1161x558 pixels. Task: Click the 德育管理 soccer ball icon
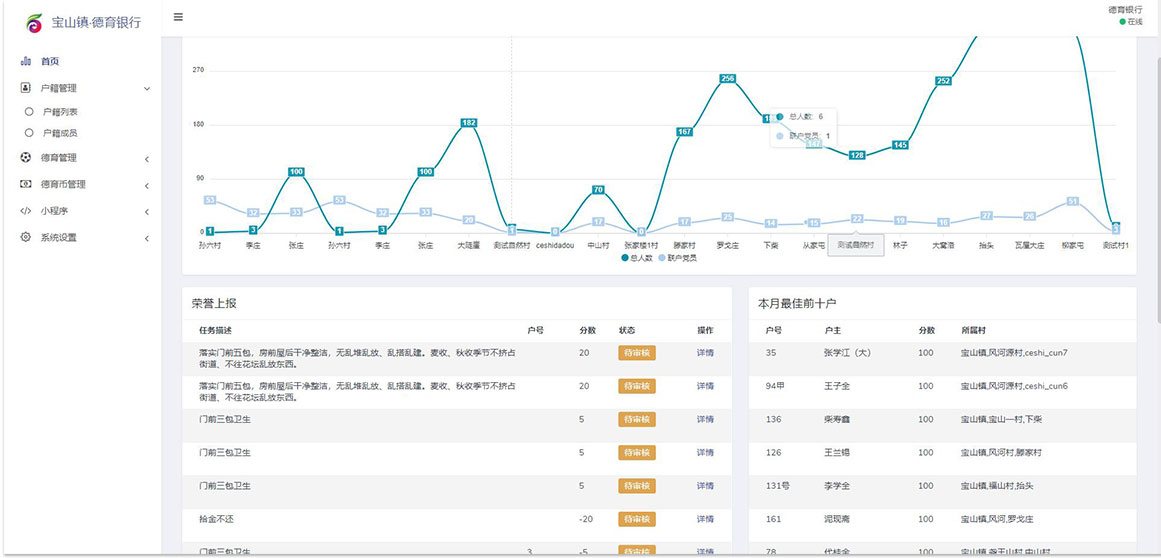pos(26,158)
